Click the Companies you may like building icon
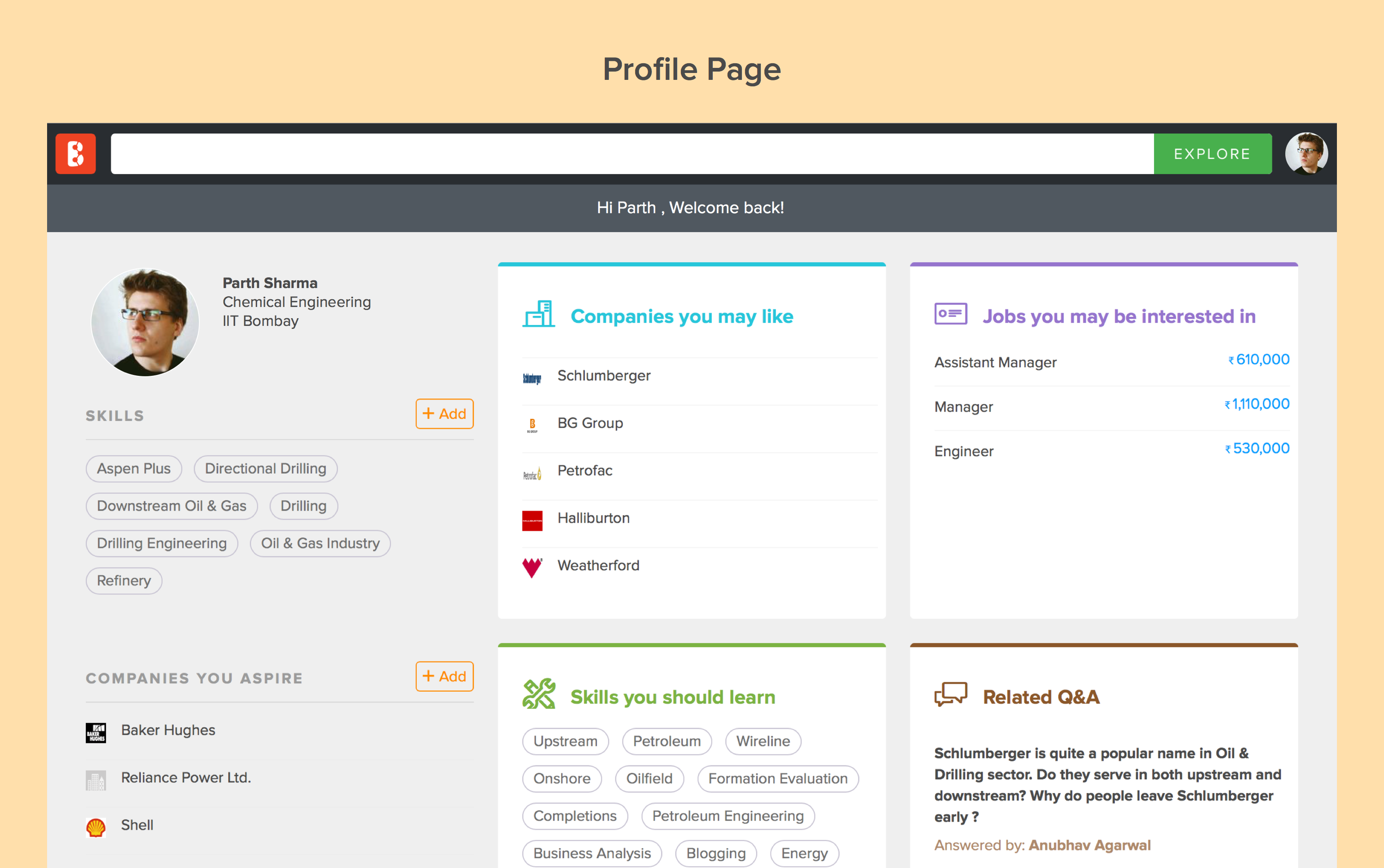 pos(538,314)
